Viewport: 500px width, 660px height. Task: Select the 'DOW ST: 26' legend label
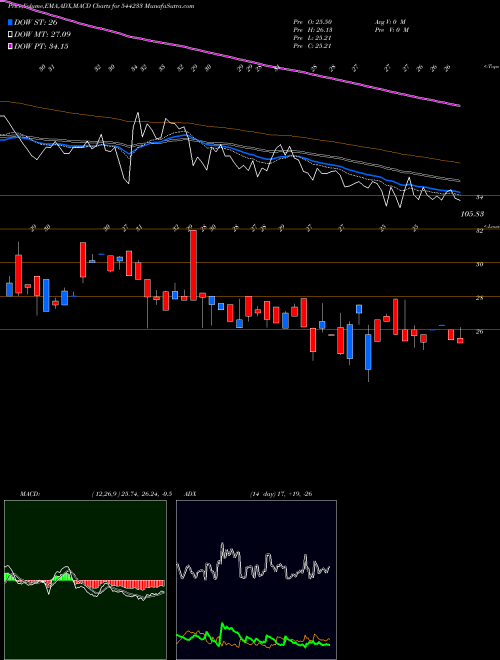pos(35,23)
